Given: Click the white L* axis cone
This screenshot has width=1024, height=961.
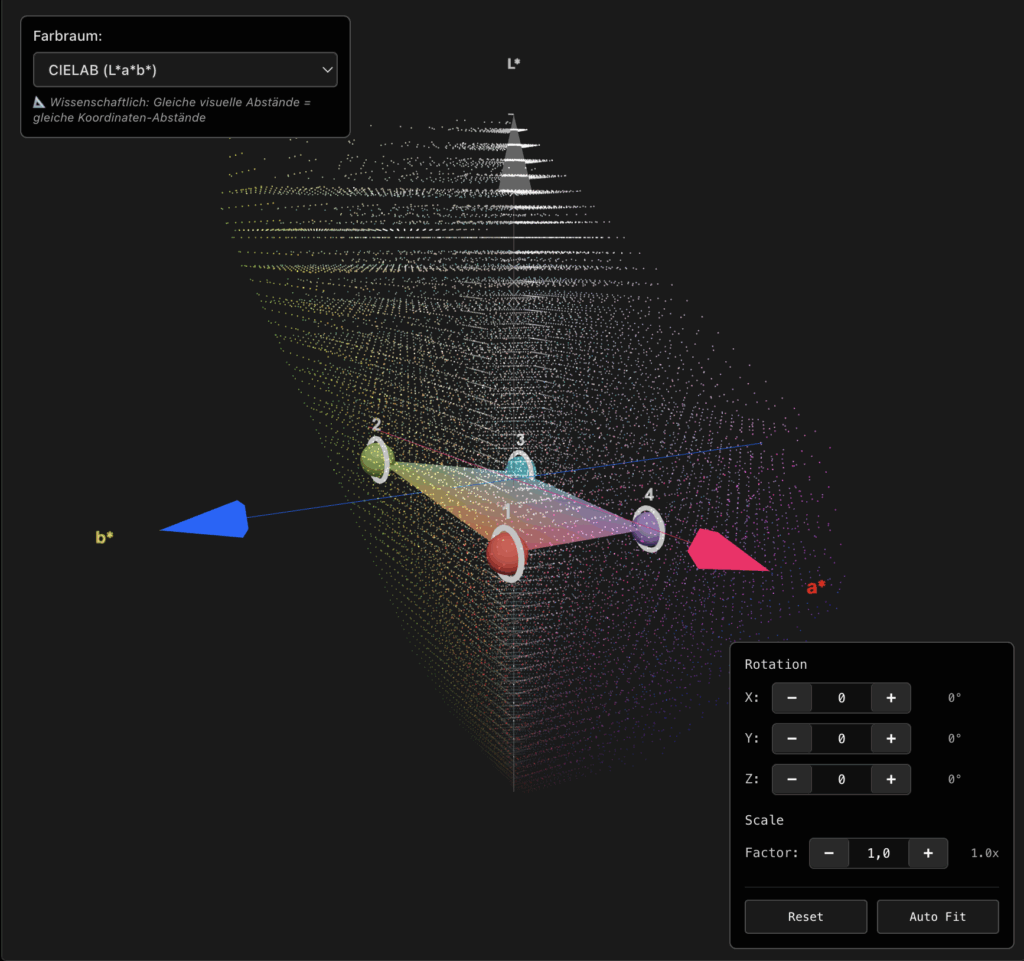Looking at the screenshot, I should [514, 160].
